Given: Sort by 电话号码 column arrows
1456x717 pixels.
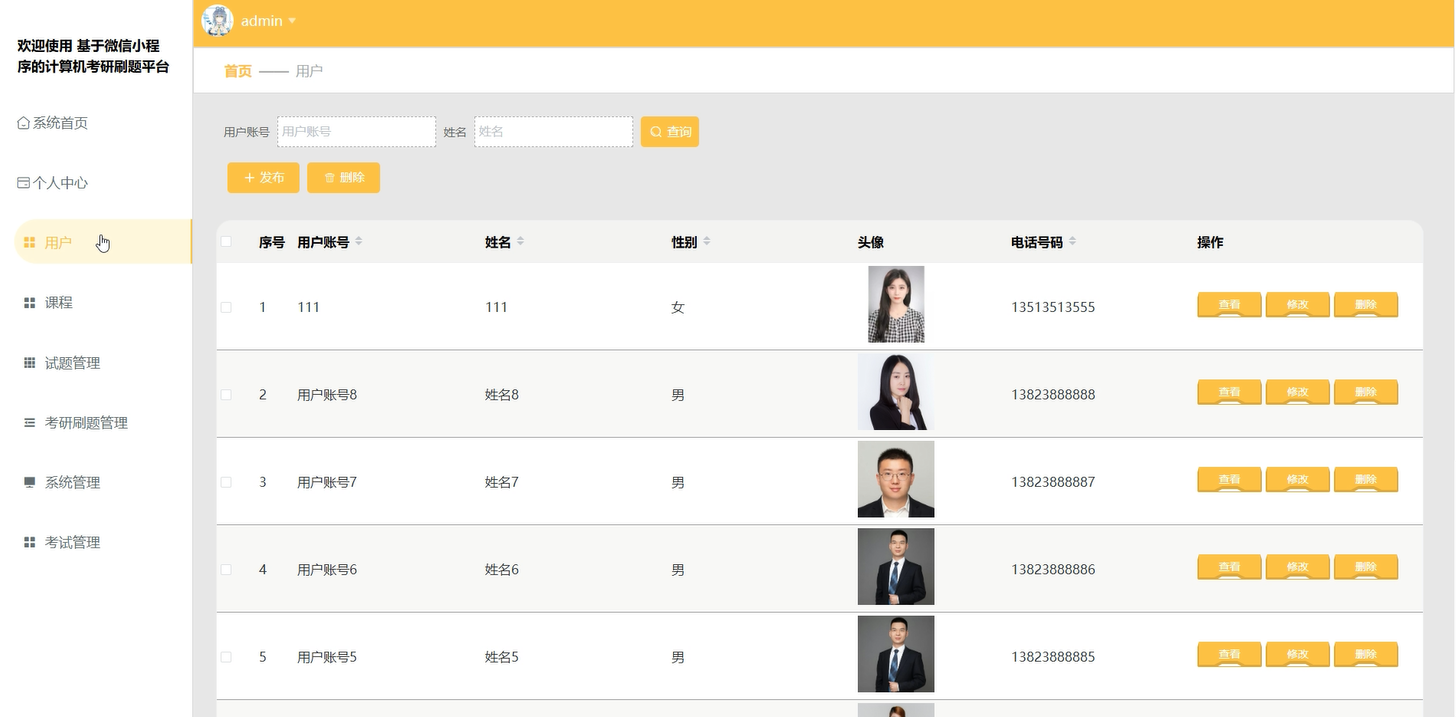Looking at the screenshot, I should point(1072,242).
